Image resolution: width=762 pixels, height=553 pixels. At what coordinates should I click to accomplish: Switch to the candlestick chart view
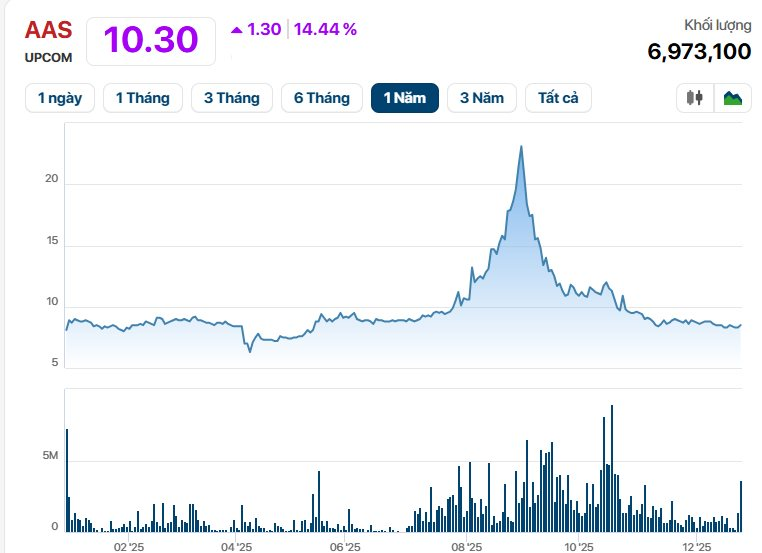(695, 98)
